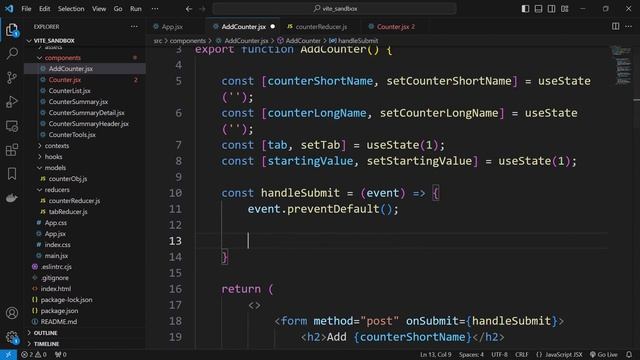Open the View menu
The height and width of the screenshot is (360, 640).
click(99, 9)
